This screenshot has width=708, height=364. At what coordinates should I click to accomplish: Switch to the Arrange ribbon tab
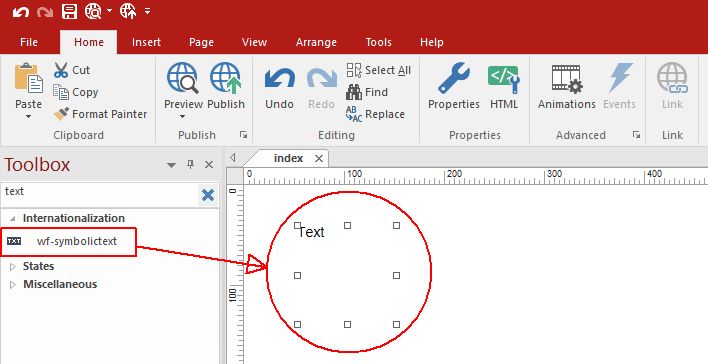tap(316, 42)
